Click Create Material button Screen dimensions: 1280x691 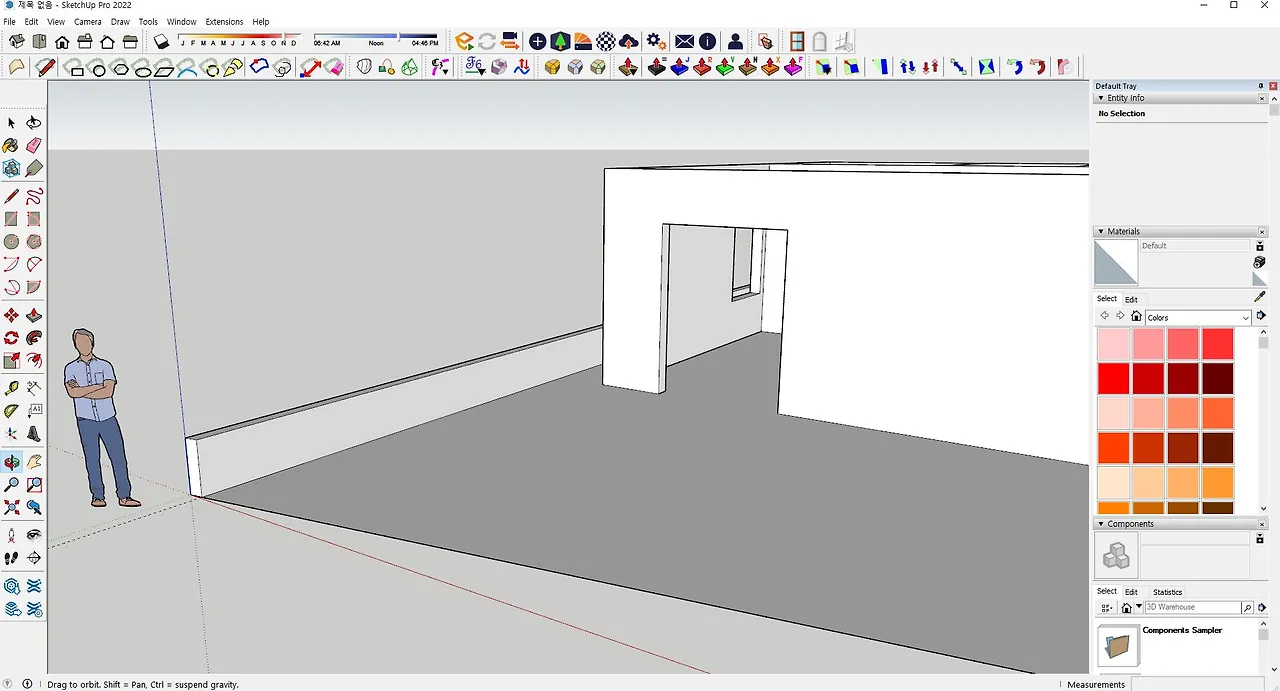[x=1259, y=262]
